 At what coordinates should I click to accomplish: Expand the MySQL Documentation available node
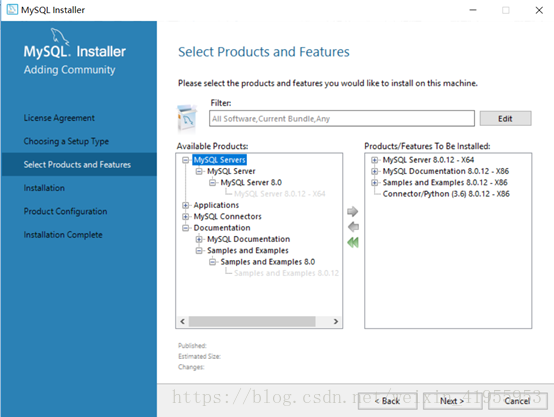coord(199,239)
